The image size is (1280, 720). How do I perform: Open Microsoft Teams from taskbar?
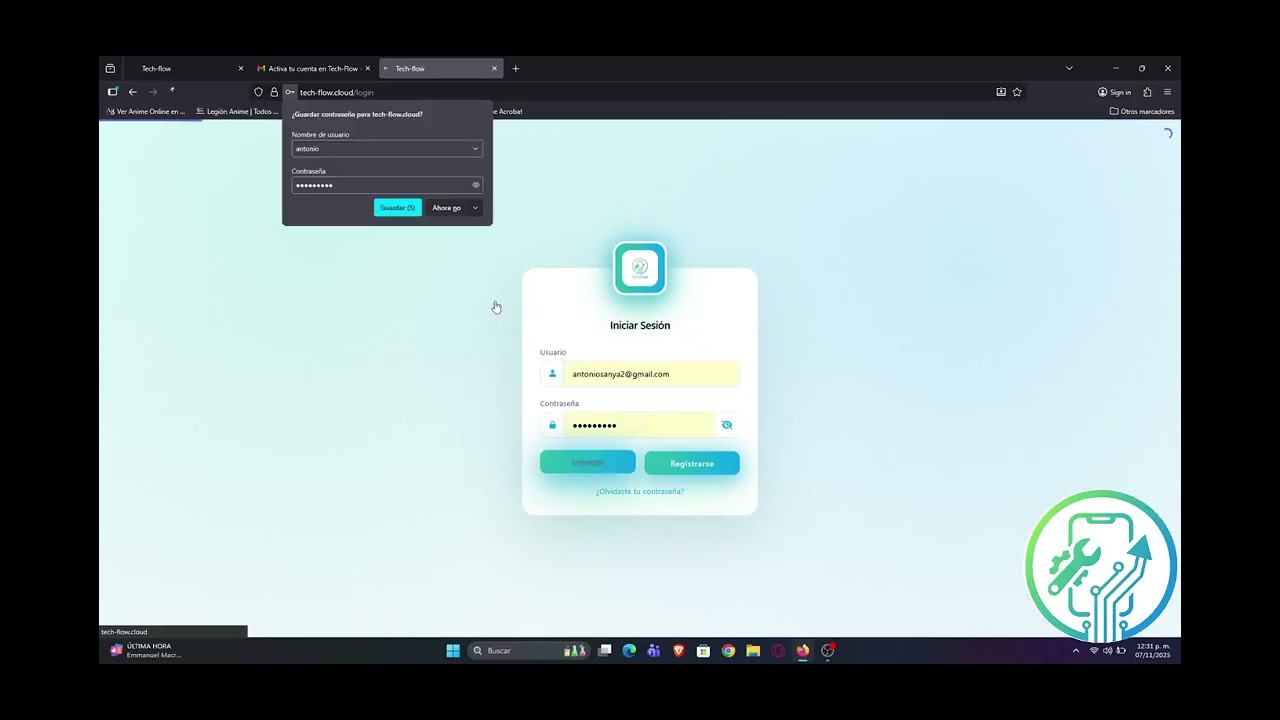(x=654, y=651)
